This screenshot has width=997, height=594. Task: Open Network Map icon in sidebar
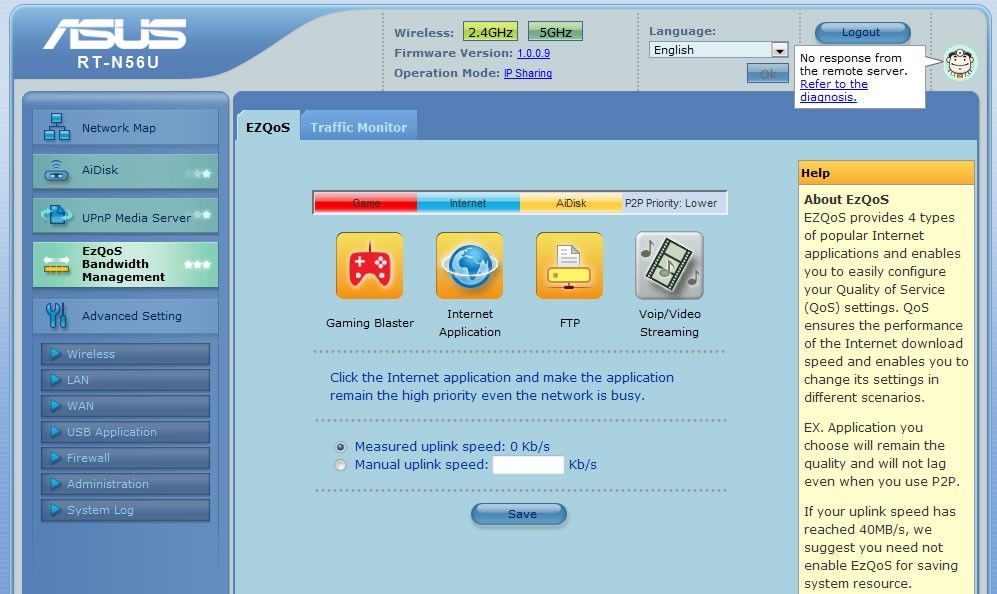[x=57, y=127]
